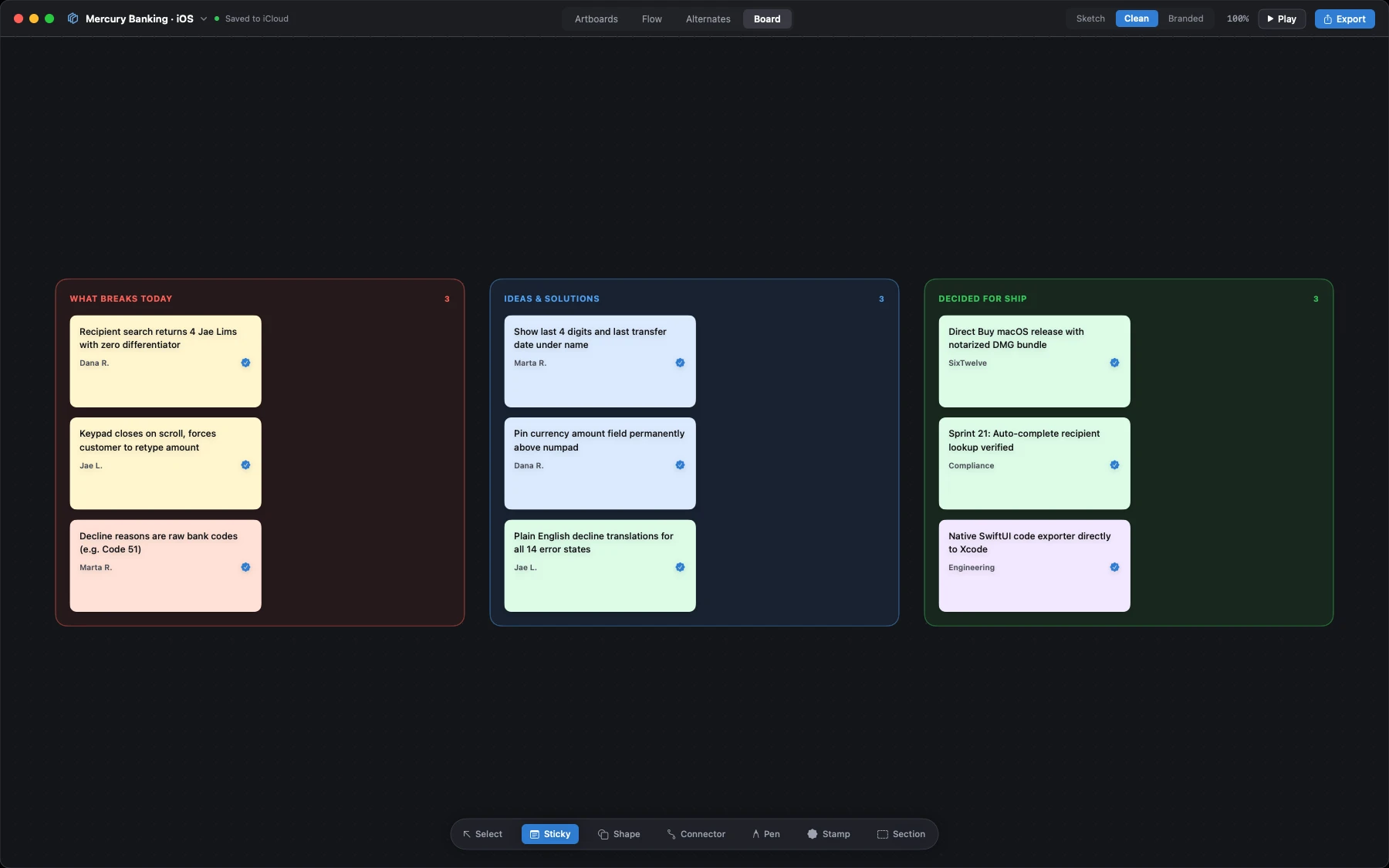Select the Select tool in bottom toolbar
Viewport: 1389px width, 868px height.
click(x=482, y=834)
